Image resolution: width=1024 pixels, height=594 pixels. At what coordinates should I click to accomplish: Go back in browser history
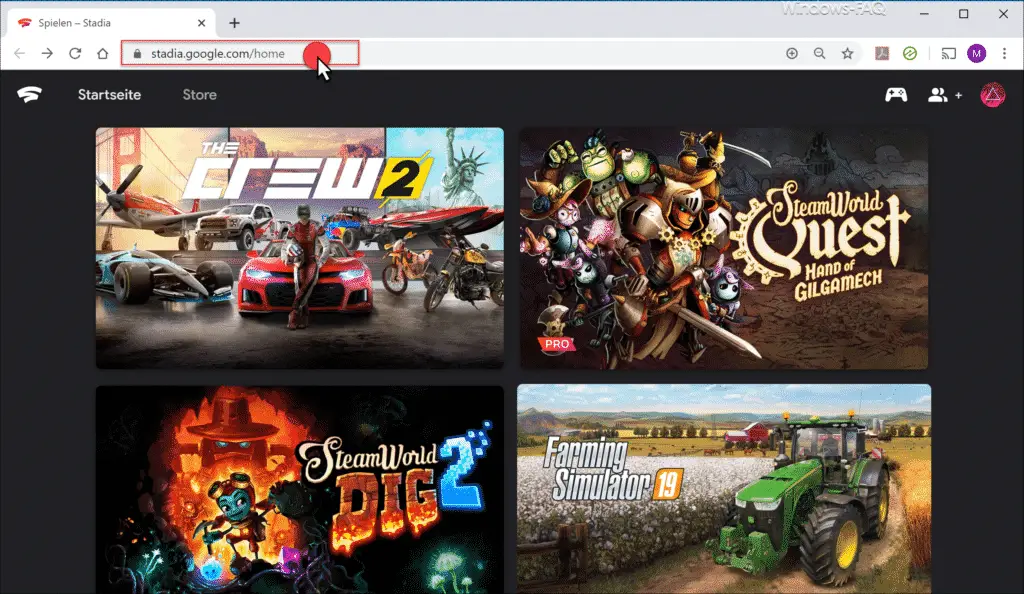click(x=20, y=54)
